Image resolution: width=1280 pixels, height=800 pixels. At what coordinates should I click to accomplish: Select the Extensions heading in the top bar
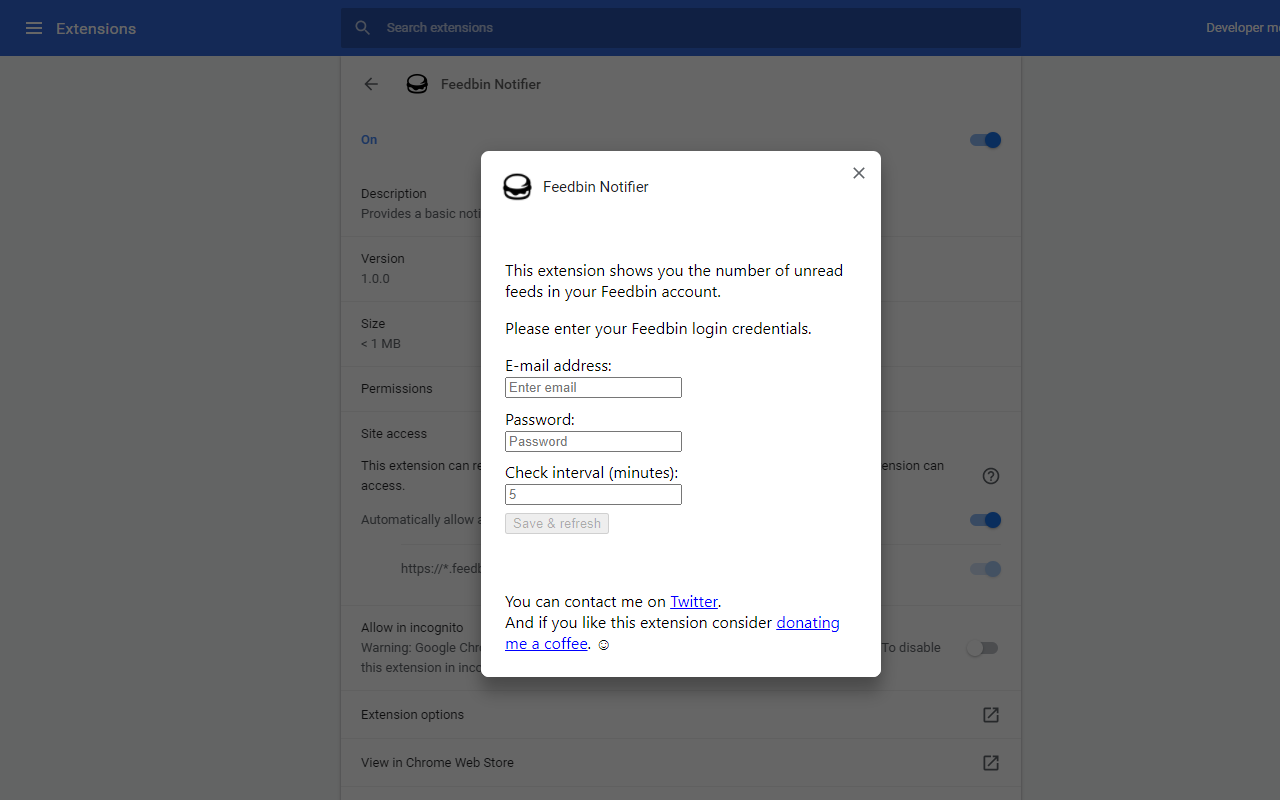pyautogui.click(x=95, y=28)
